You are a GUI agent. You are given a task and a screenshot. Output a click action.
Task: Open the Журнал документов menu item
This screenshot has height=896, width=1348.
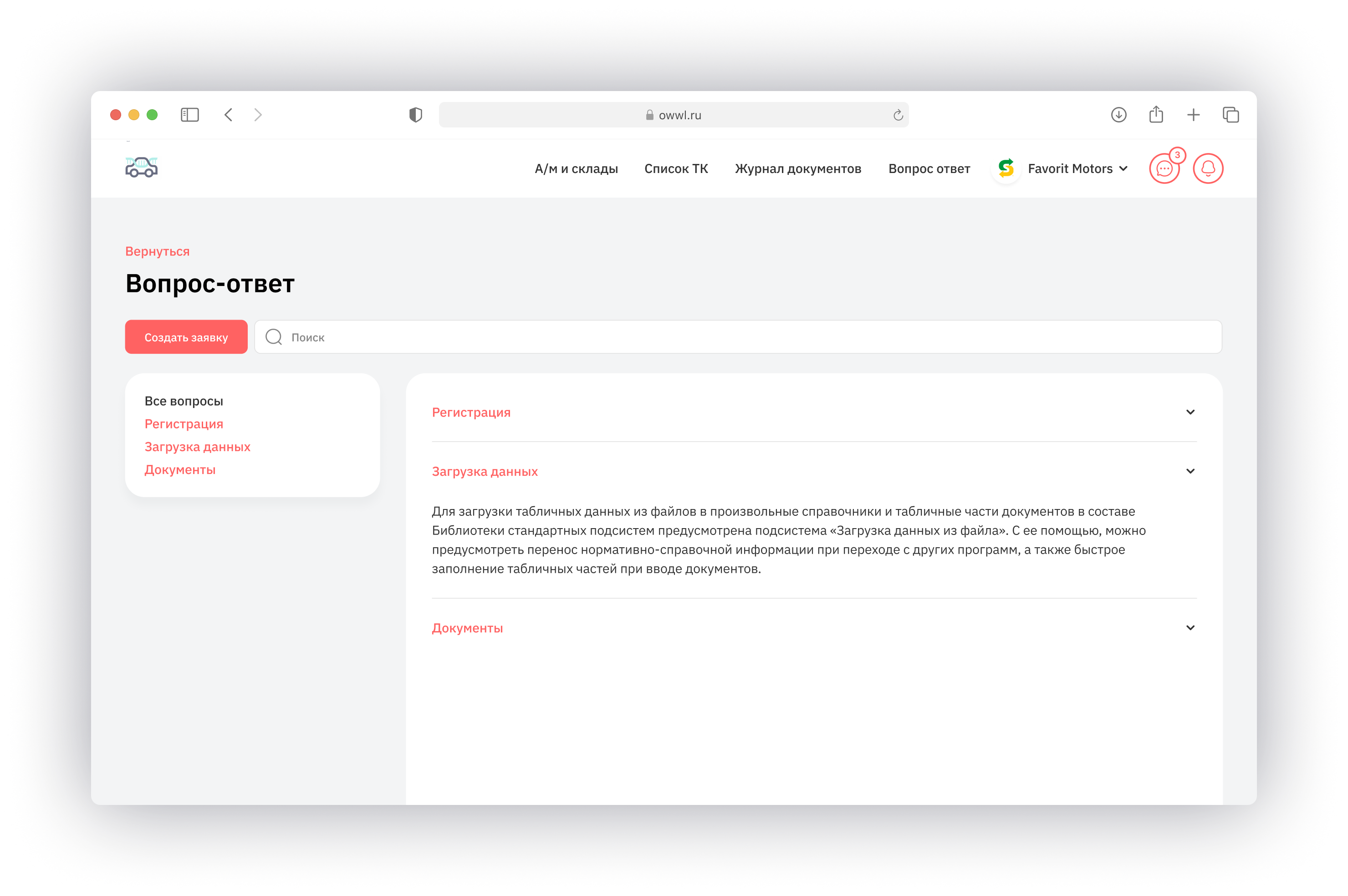coord(798,168)
